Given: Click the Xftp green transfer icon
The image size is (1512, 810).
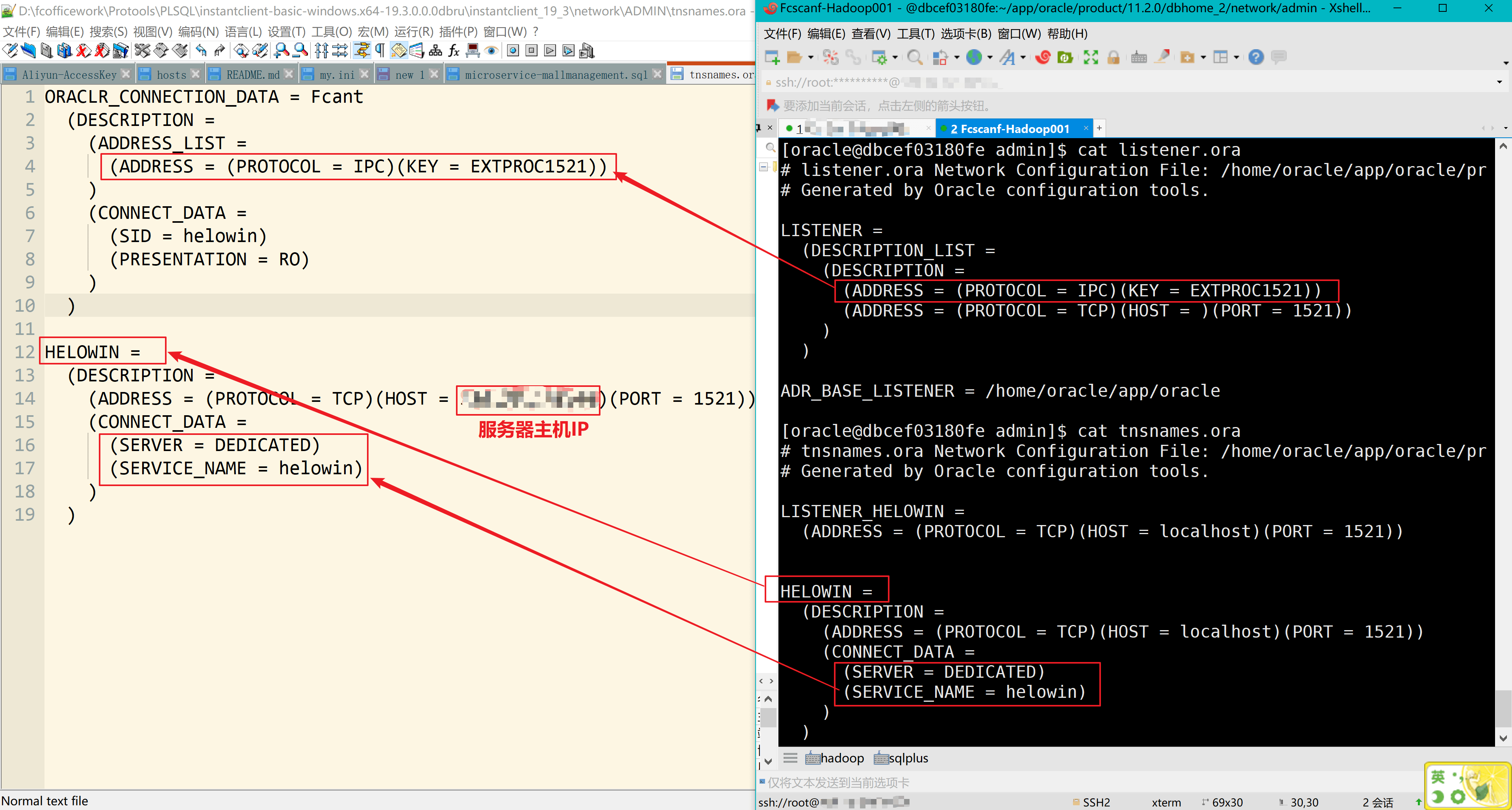Looking at the screenshot, I should point(1065,57).
